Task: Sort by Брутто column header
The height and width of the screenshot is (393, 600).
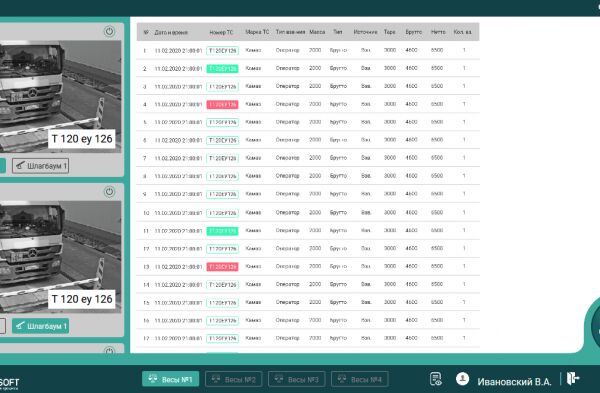Action: (414, 32)
